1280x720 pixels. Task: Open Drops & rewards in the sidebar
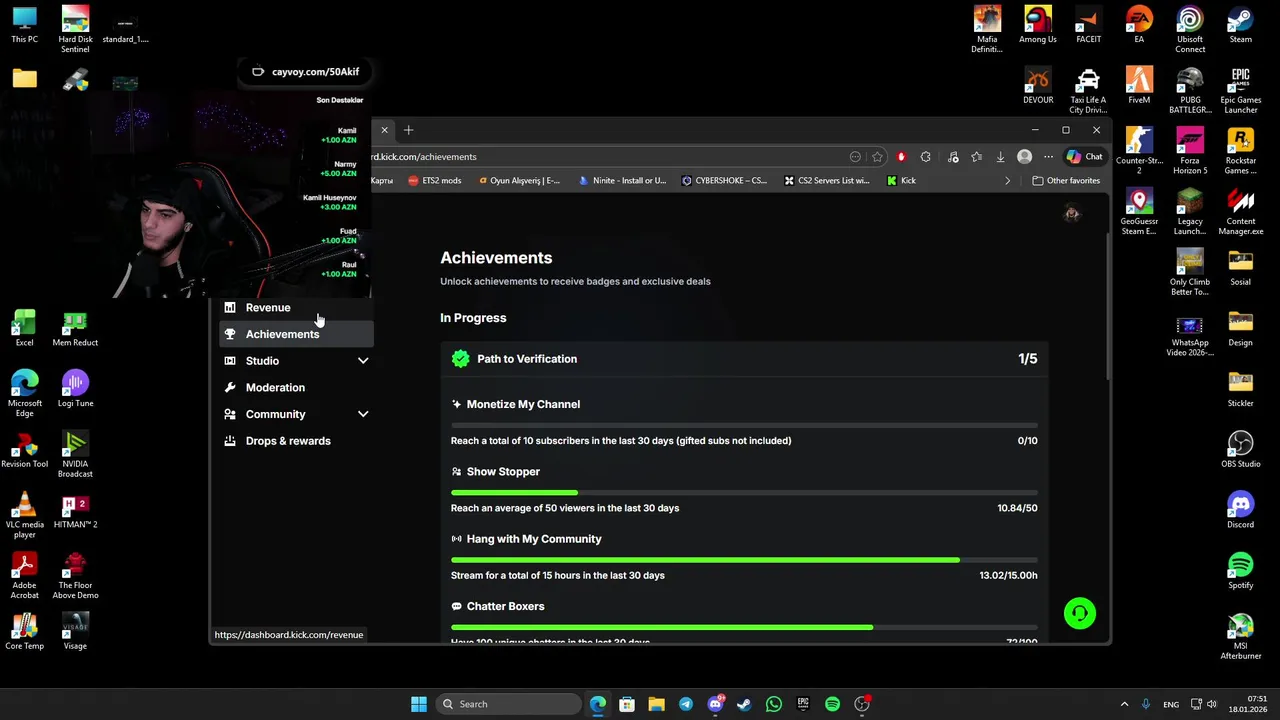tap(295, 441)
